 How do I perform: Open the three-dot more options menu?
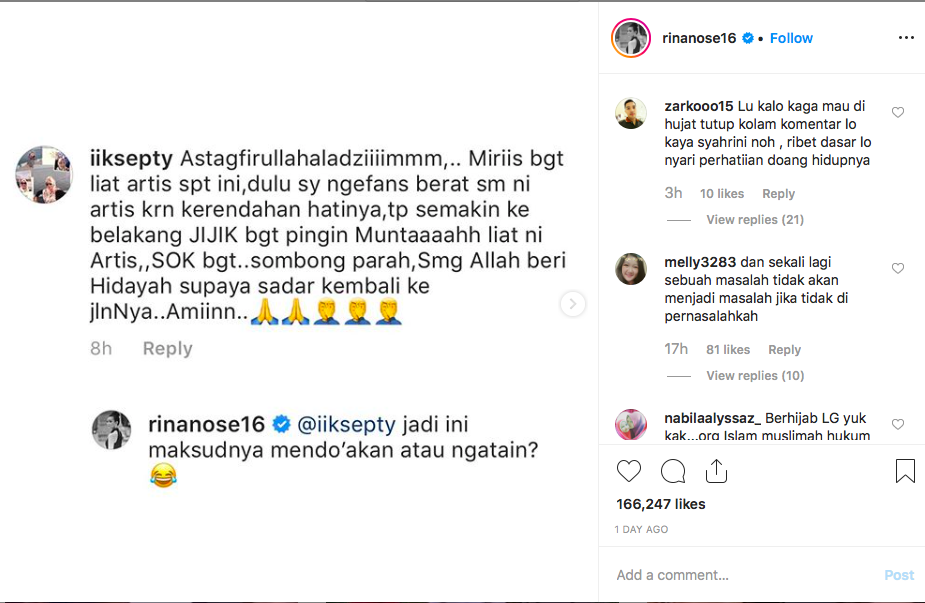[x=906, y=38]
